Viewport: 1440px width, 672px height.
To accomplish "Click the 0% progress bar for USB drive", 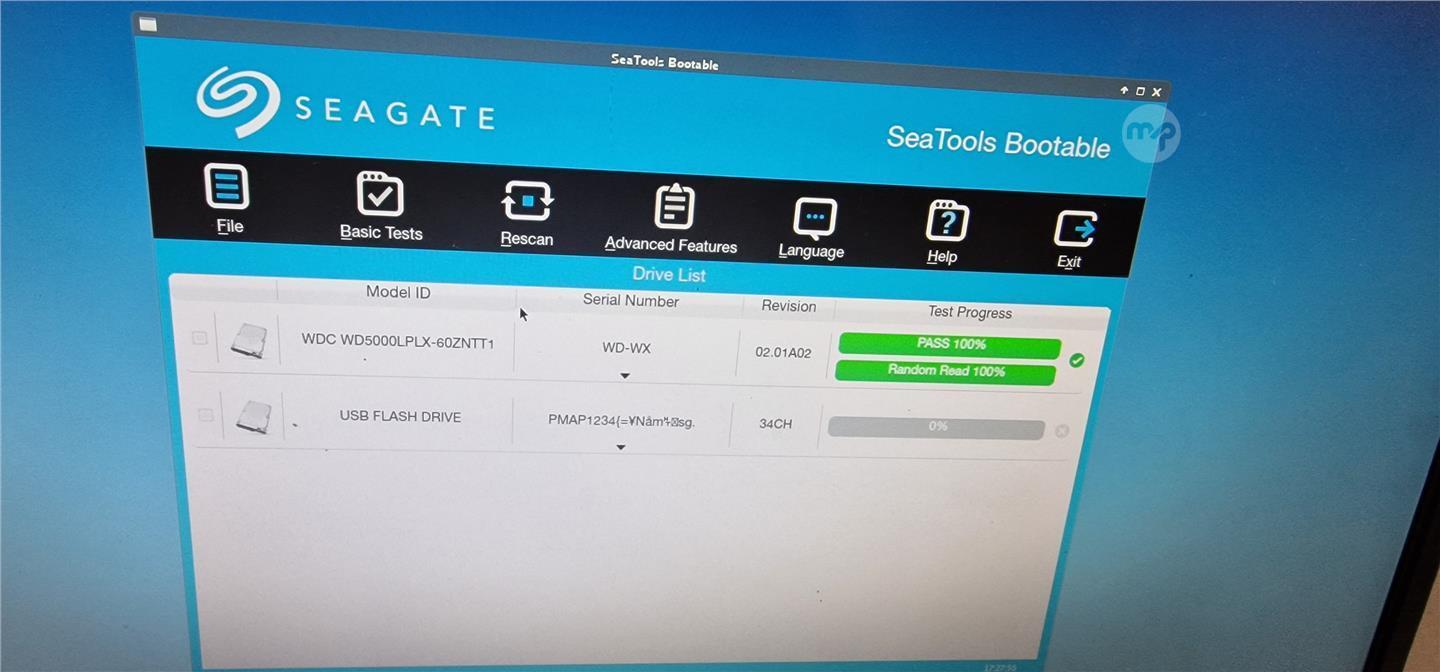I will click(x=937, y=428).
